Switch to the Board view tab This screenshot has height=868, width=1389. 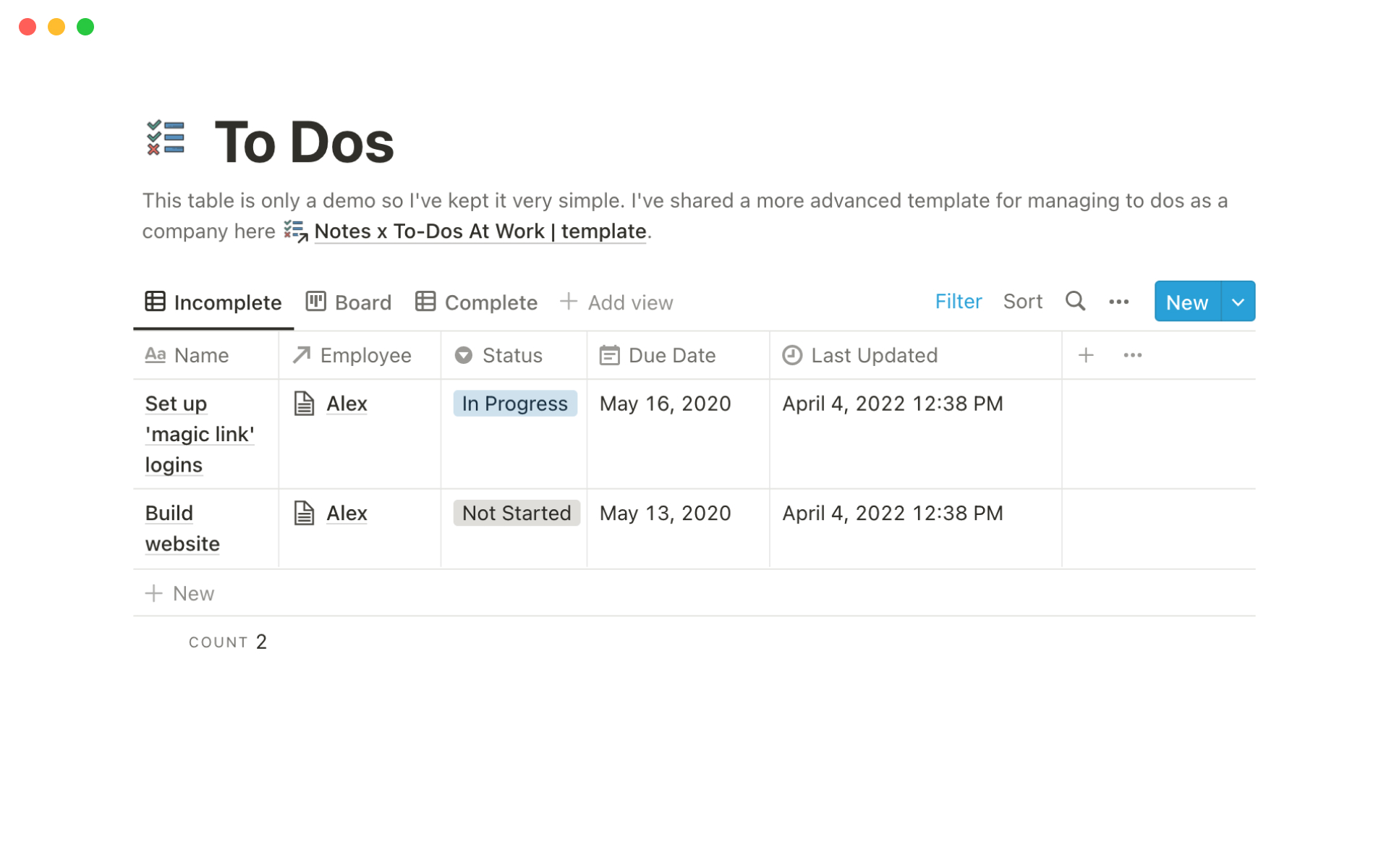tap(349, 302)
